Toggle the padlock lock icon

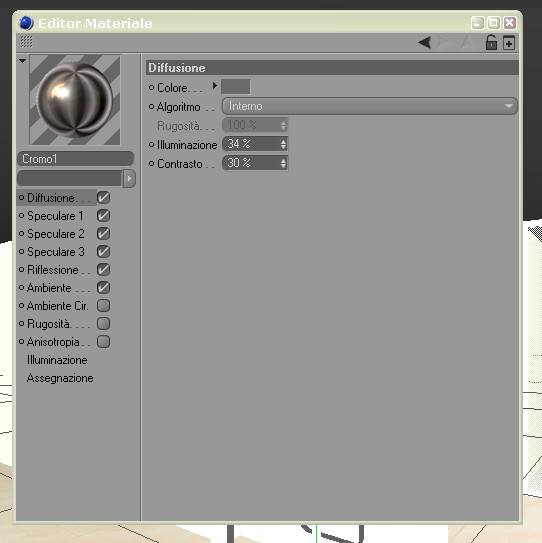(x=491, y=43)
